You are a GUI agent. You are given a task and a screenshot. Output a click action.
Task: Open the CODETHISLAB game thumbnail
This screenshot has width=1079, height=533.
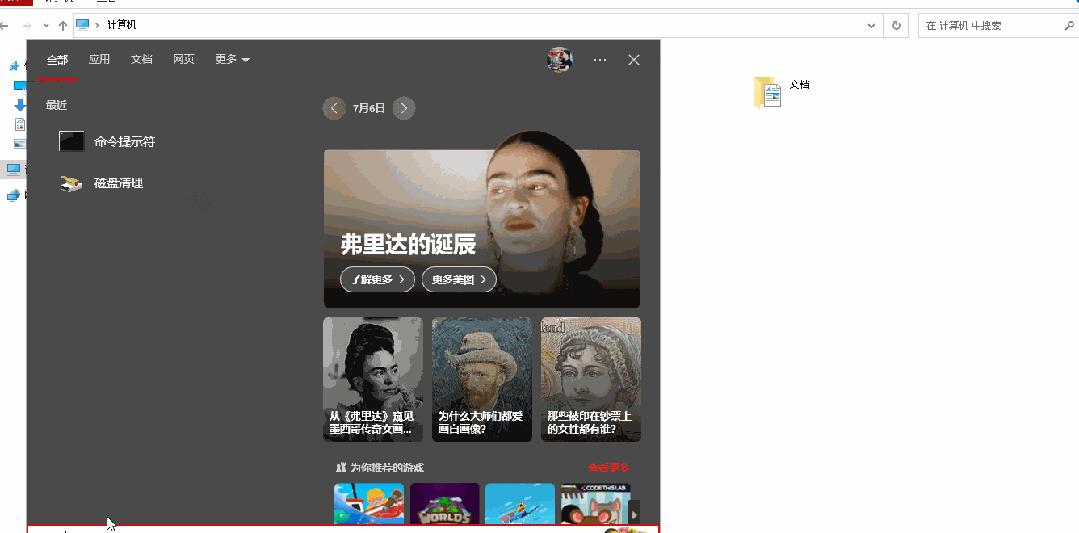point(594,504)
